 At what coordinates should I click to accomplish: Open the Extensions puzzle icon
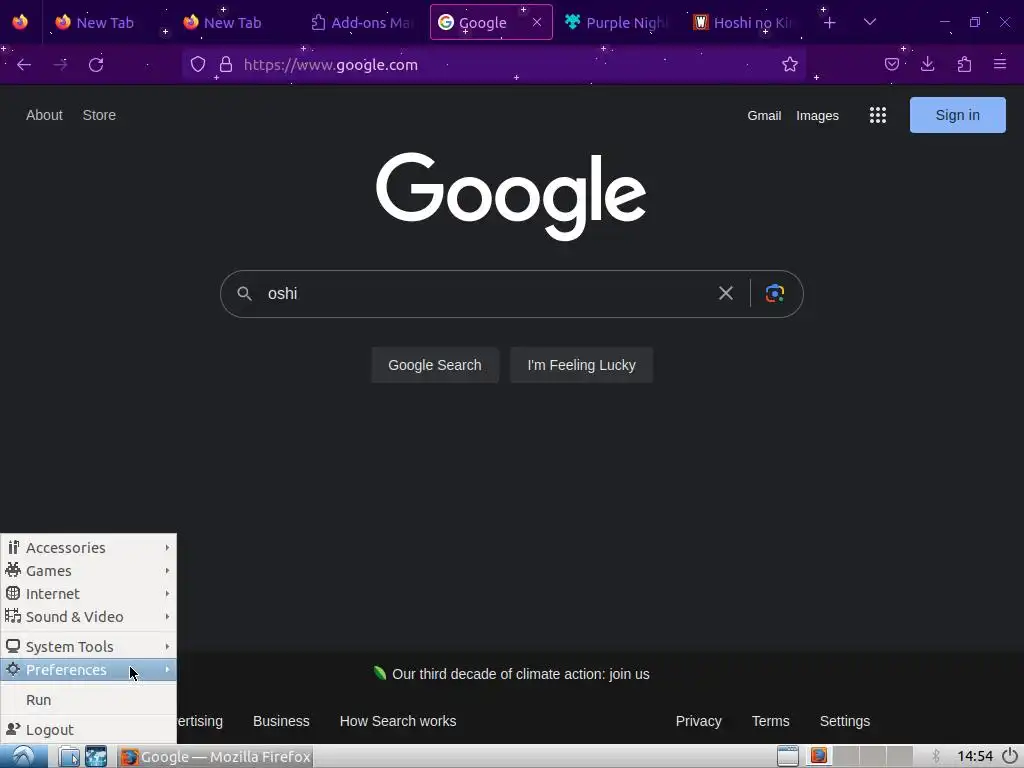pyautogui.click(x=964, y=64)
